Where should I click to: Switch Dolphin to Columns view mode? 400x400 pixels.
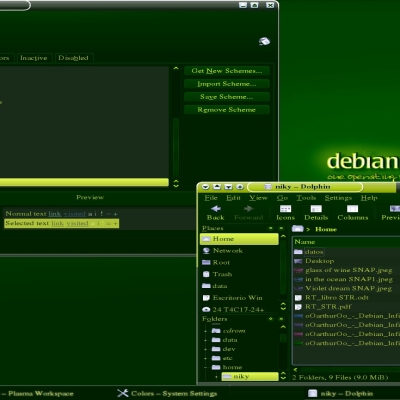(353, 213)
